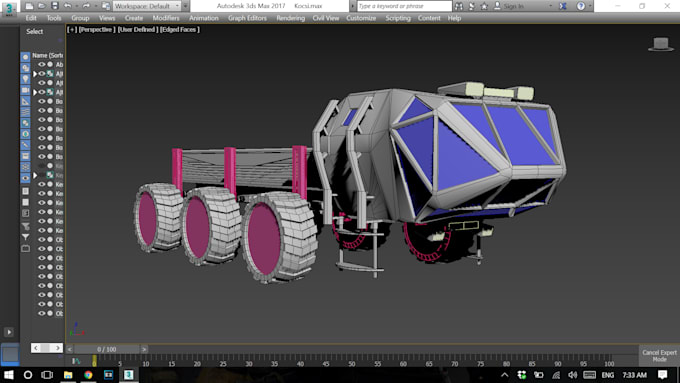Redo the last undone operation
Screen dimensions: 680x383
[x=85, y=6]
